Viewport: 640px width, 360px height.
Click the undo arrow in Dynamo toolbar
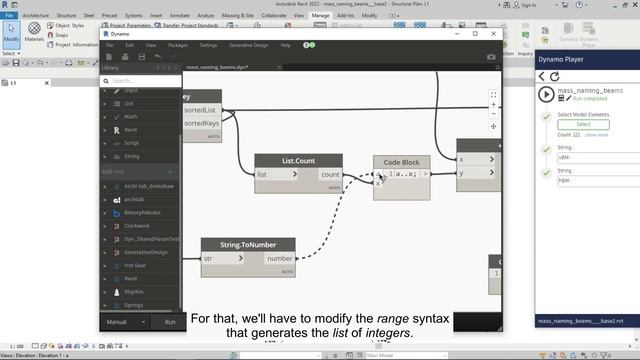coord(158,57)
